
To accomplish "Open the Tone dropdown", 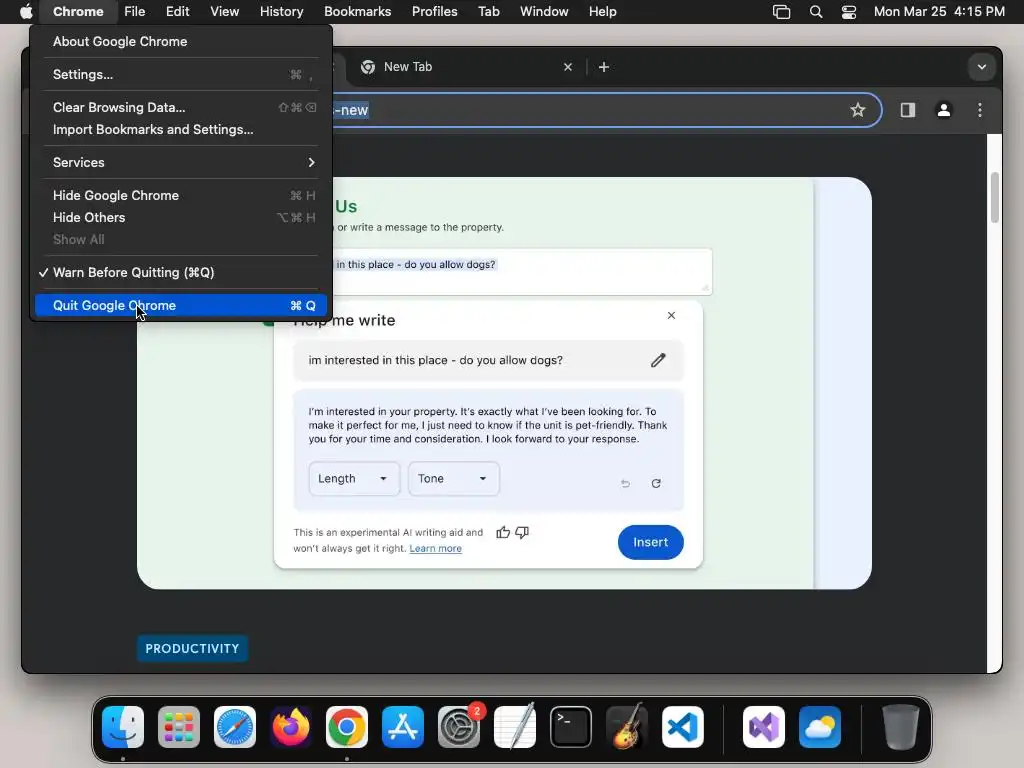I will [454, 479].
